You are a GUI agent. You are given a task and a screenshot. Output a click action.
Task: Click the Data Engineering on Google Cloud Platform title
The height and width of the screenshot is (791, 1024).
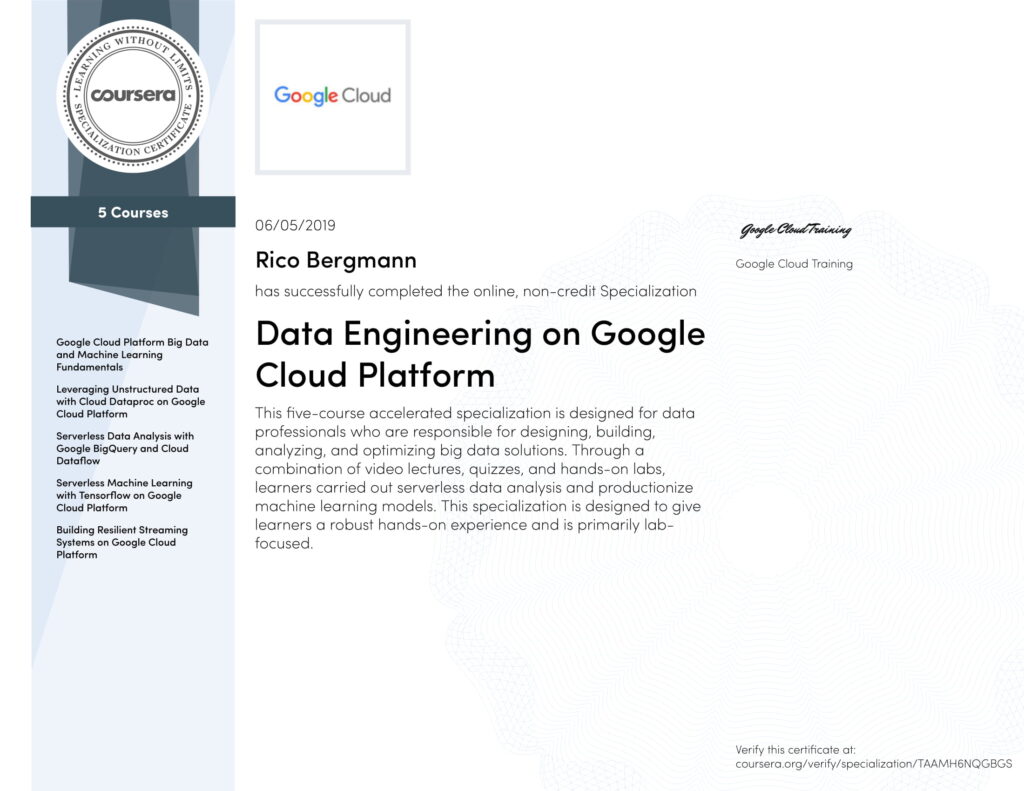click(480, 353)
